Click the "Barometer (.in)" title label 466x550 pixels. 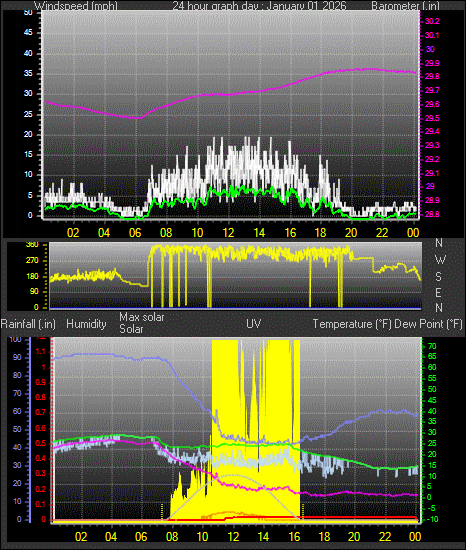click(405, 6)
